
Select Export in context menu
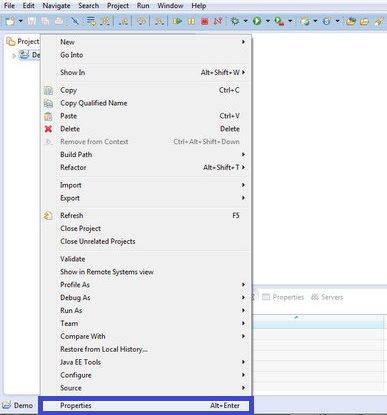(x=146, y=198)
